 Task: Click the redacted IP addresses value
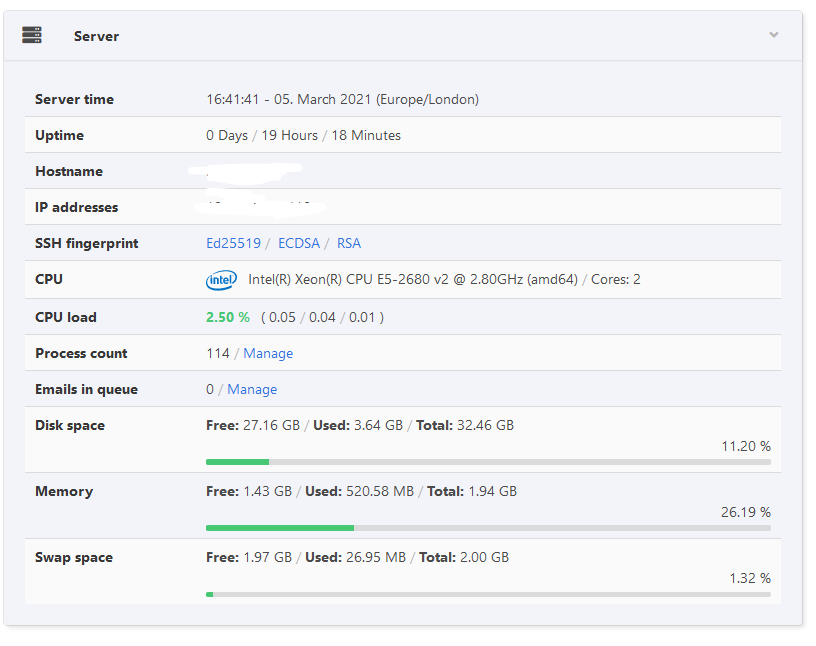(260, 206)
